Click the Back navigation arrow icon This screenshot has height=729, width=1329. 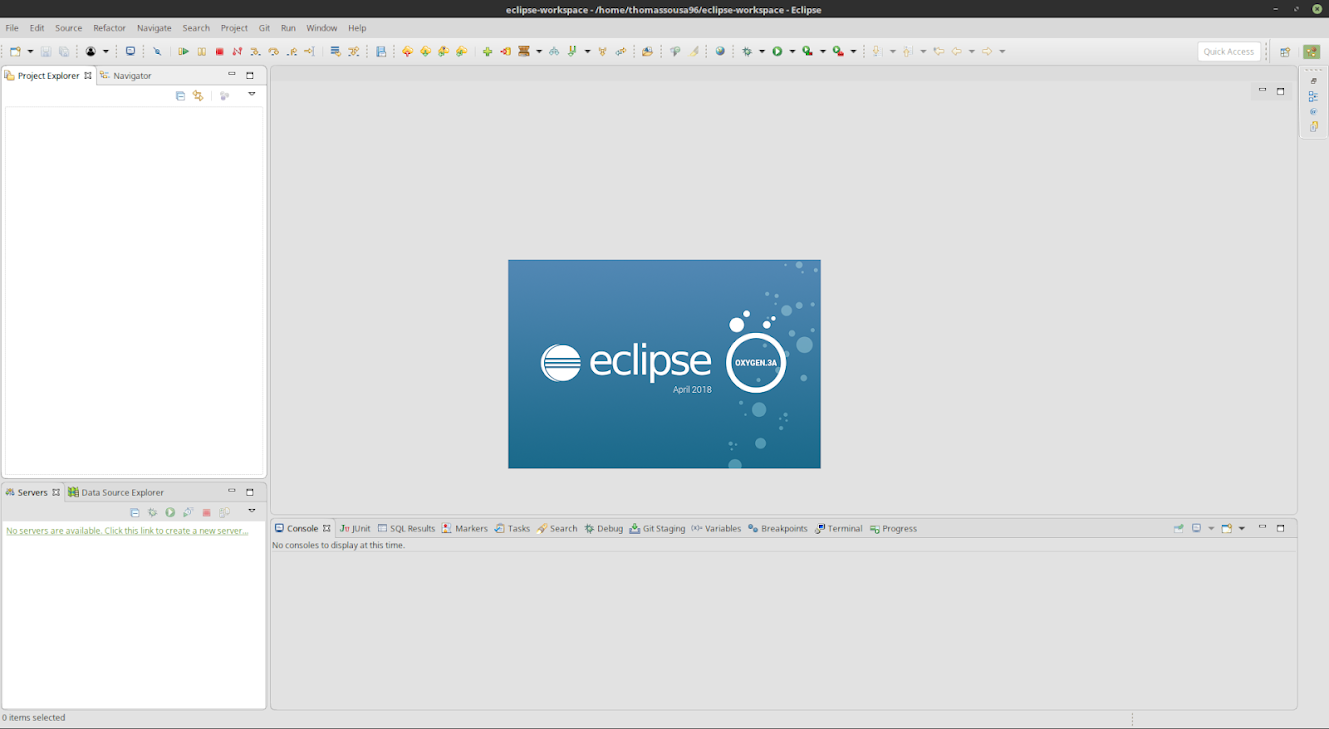957,51
